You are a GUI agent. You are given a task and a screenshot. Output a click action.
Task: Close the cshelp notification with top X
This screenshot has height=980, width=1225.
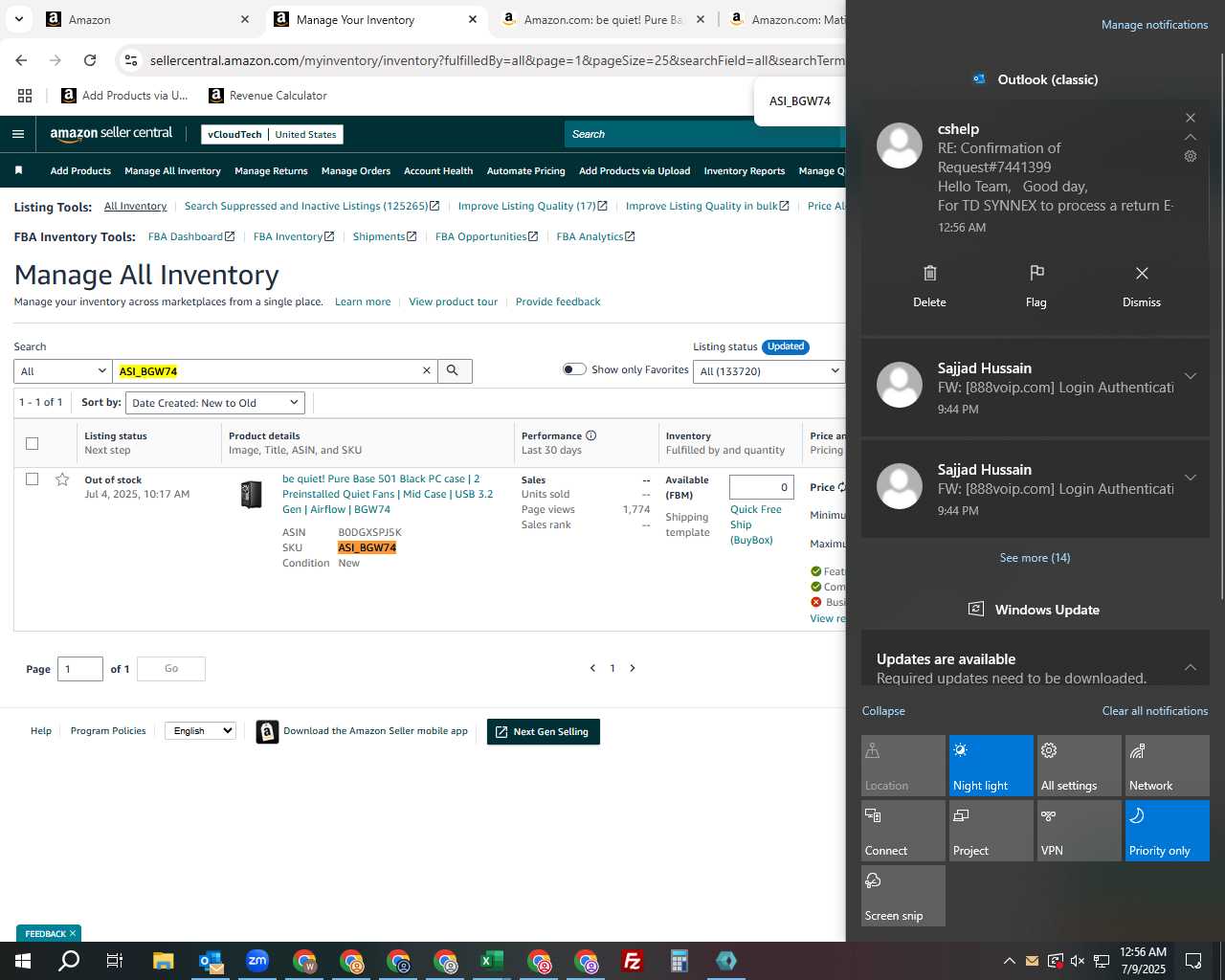1191,118
